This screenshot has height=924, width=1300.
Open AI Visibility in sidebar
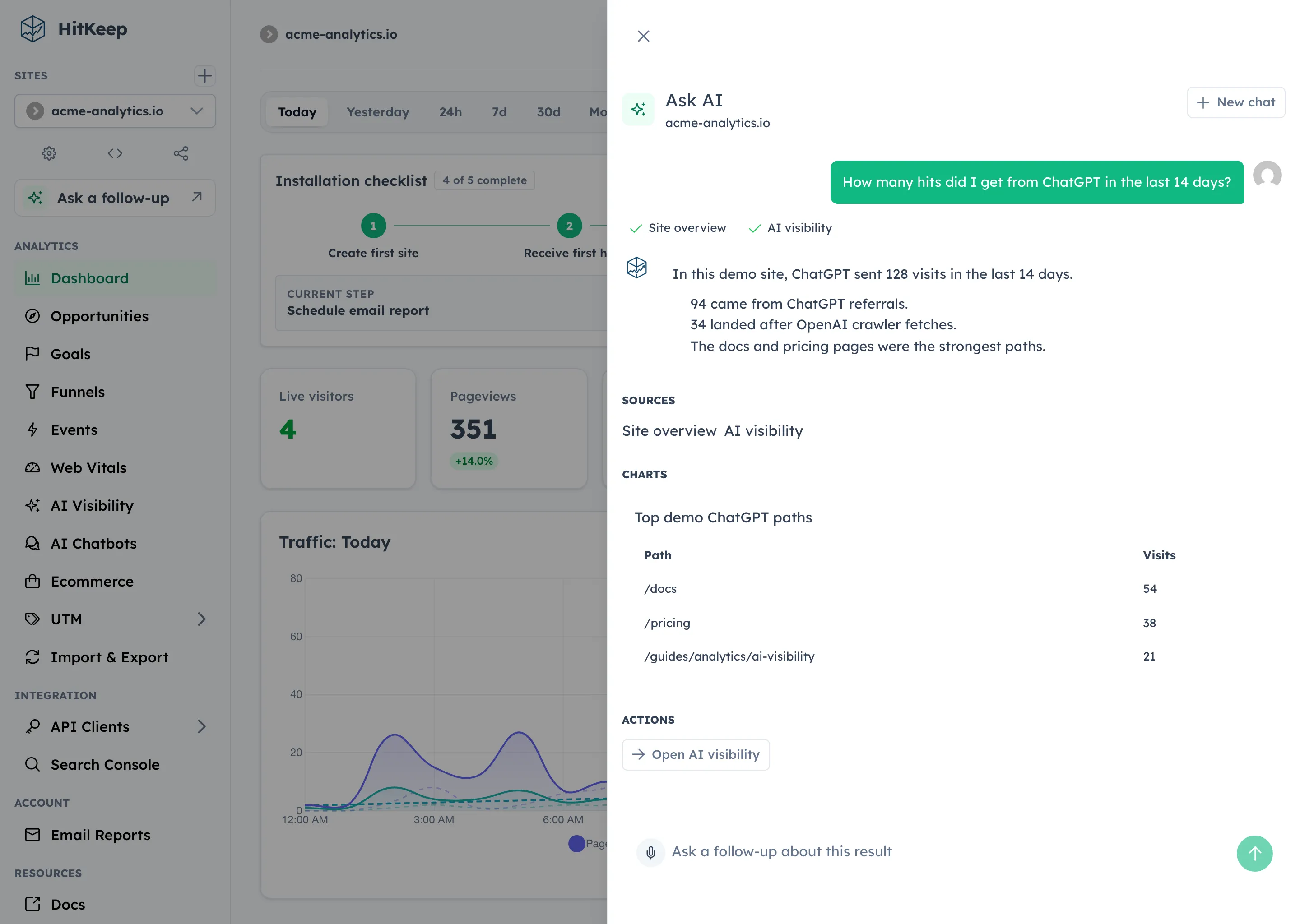coord(115,506)
